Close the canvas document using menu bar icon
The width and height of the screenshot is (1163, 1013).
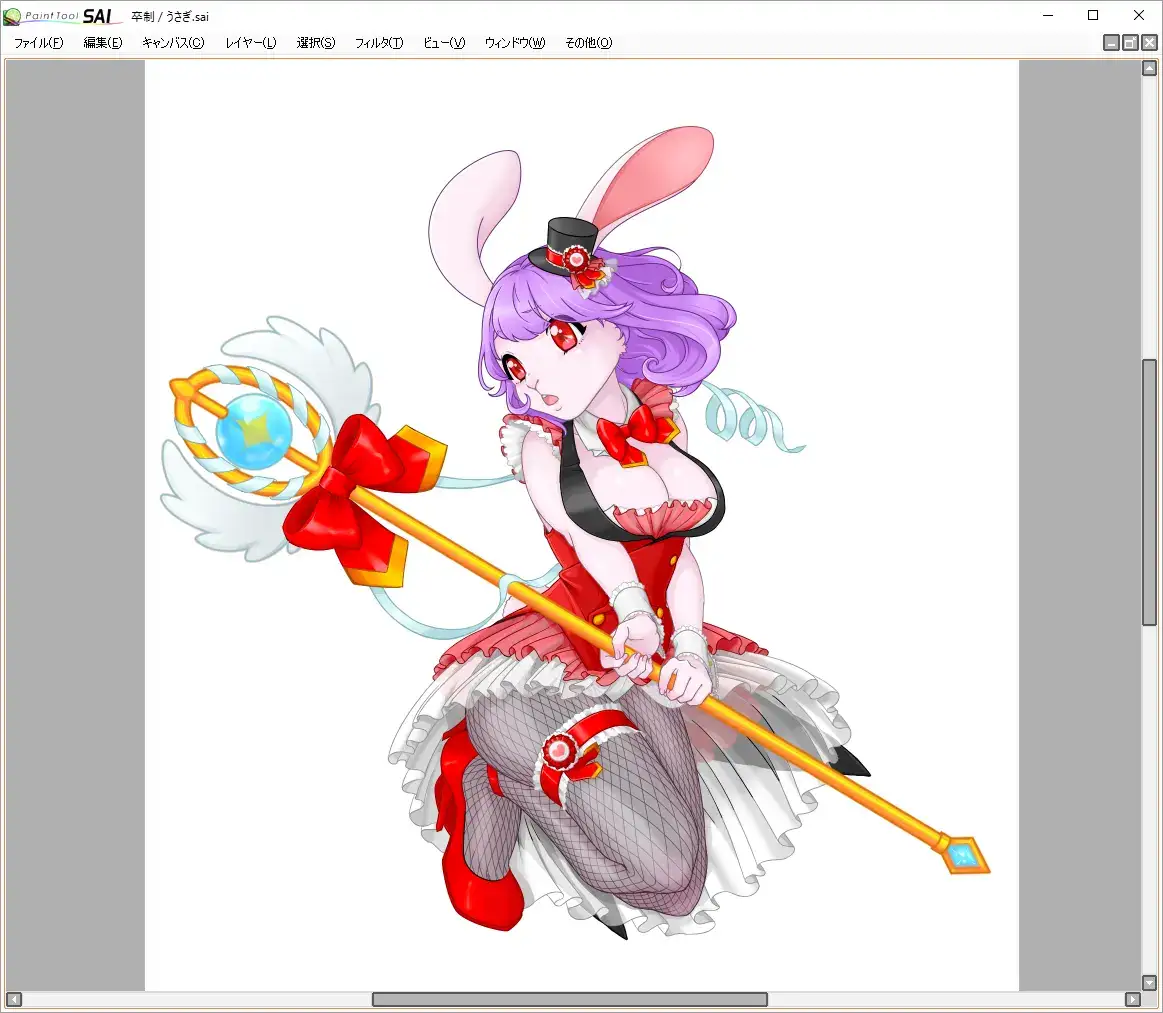pyautogui.click(x=1148, y=43)
